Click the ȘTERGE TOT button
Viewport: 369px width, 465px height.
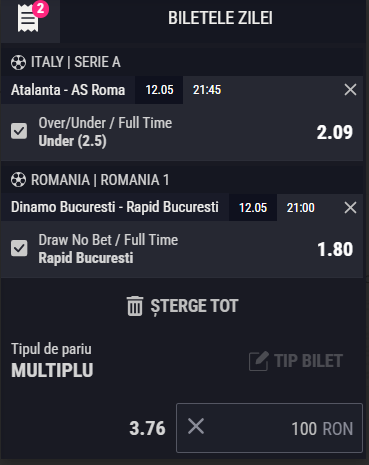182,306
